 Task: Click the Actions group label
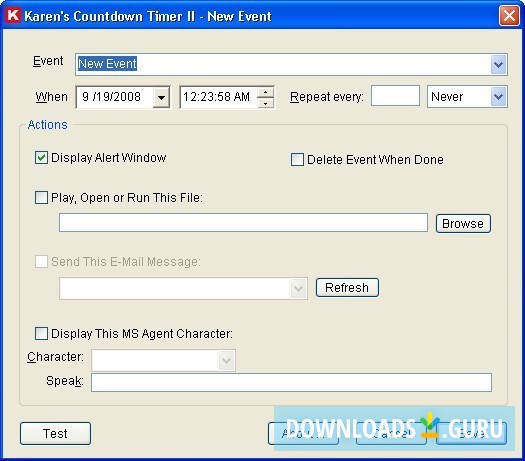tap(48, 125)
